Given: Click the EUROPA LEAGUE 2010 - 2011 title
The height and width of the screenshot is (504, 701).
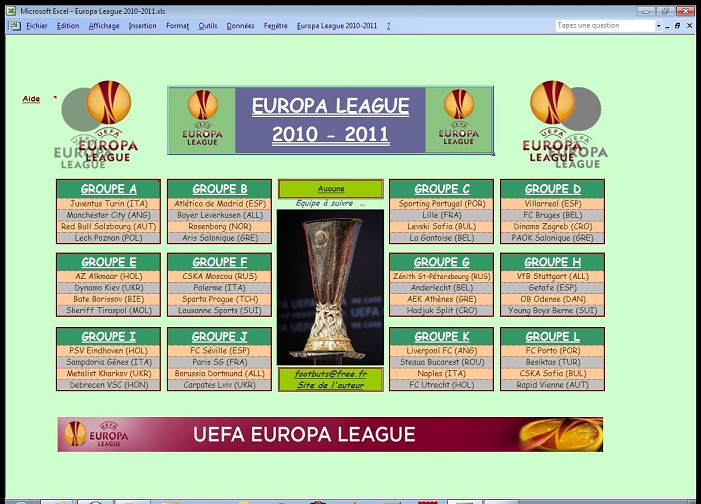Looking at the screenshot, I should click(x=330, y=120).
